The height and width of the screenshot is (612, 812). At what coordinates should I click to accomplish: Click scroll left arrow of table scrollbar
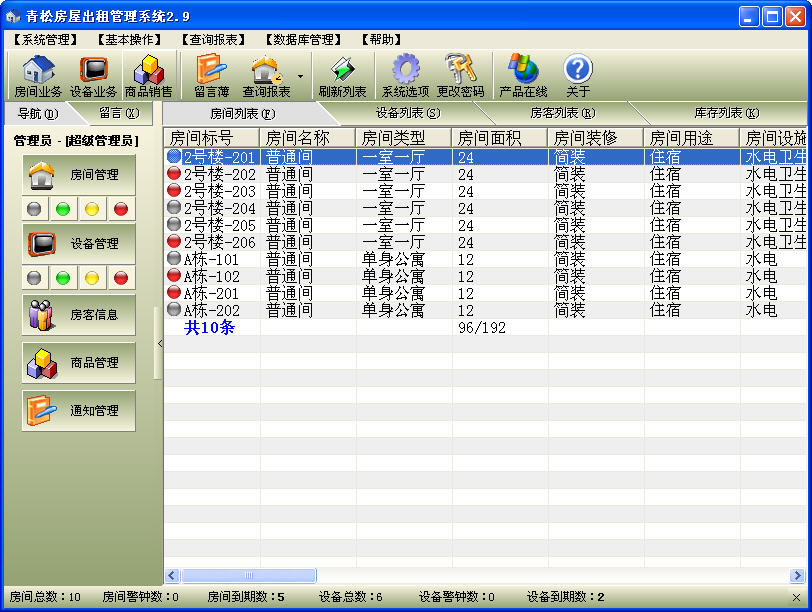[172, 575]
